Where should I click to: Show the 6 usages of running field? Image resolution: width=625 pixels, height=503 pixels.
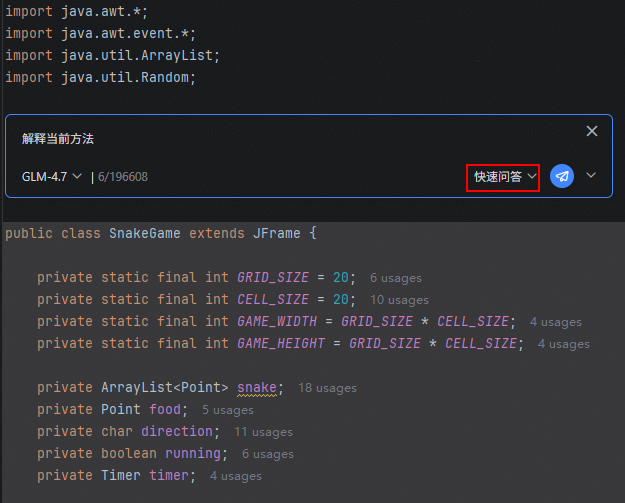267,454
